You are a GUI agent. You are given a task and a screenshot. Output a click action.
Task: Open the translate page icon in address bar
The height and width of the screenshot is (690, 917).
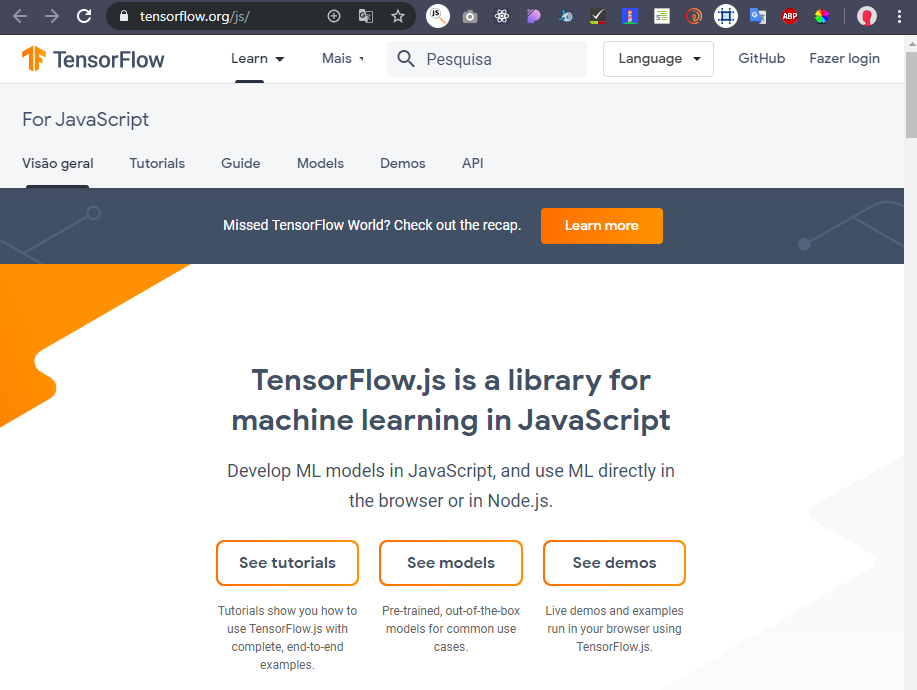pyautogui.click(x=366, y=16)
